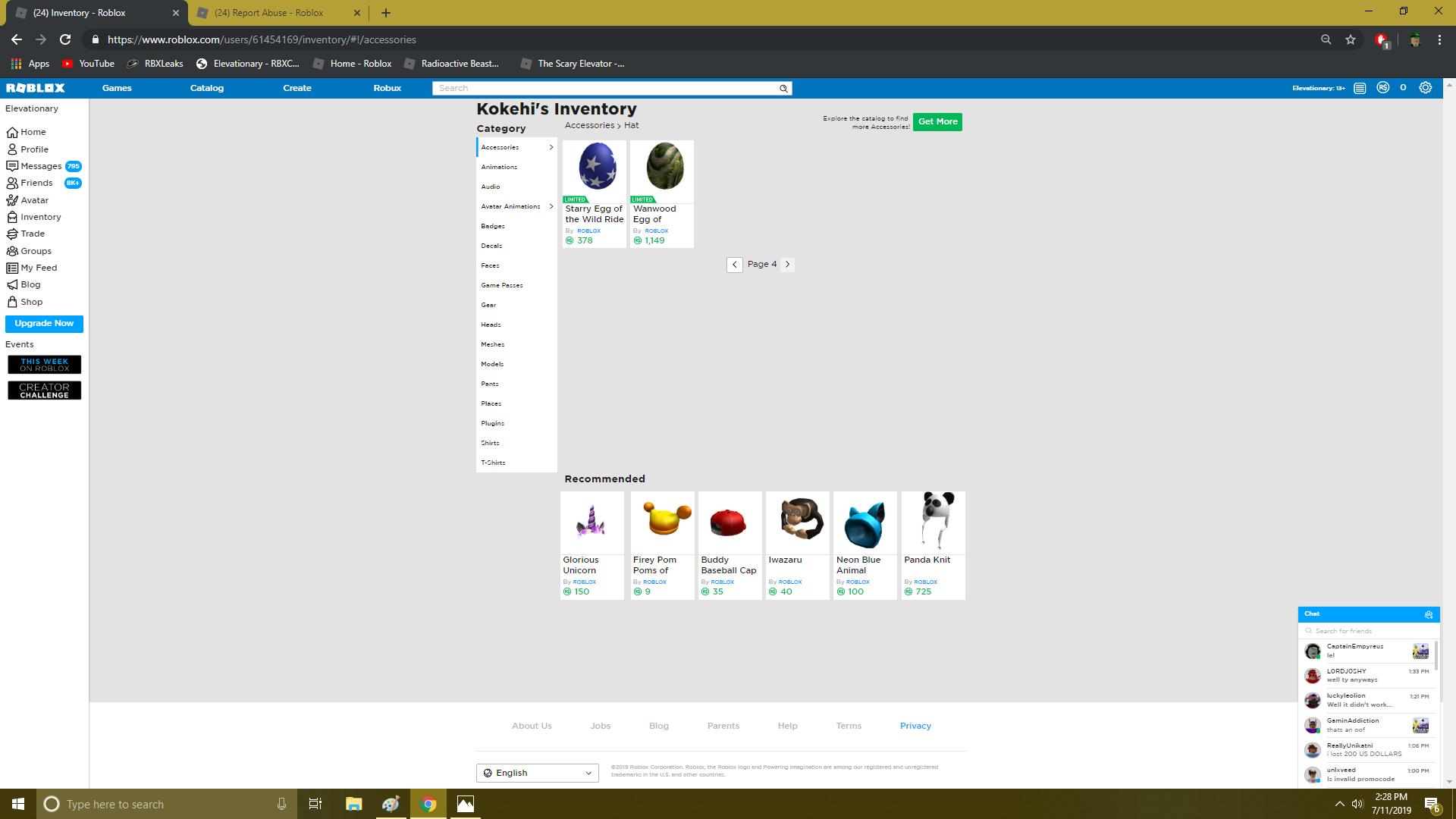
Task: Click the search magnifier icon in Roblox search
Action: click(783, 89)
